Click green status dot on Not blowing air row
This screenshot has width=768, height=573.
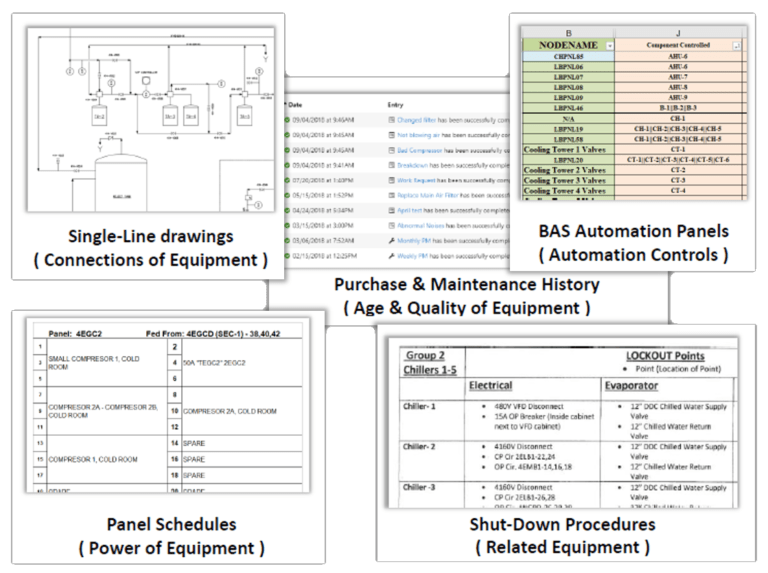pyautogui.click(x=288, y=135)
